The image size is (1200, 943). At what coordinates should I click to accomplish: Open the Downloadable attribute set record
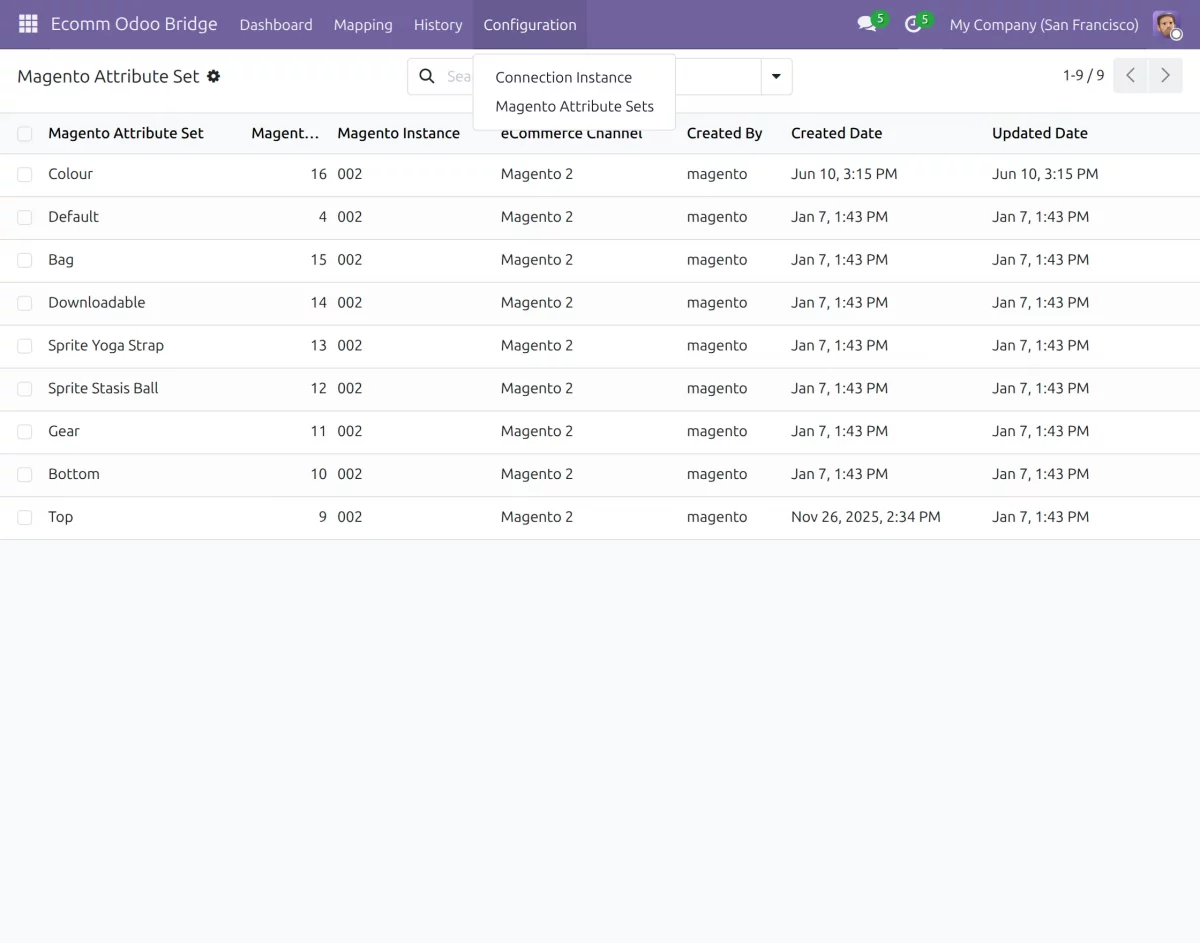[x=97, y=303]
